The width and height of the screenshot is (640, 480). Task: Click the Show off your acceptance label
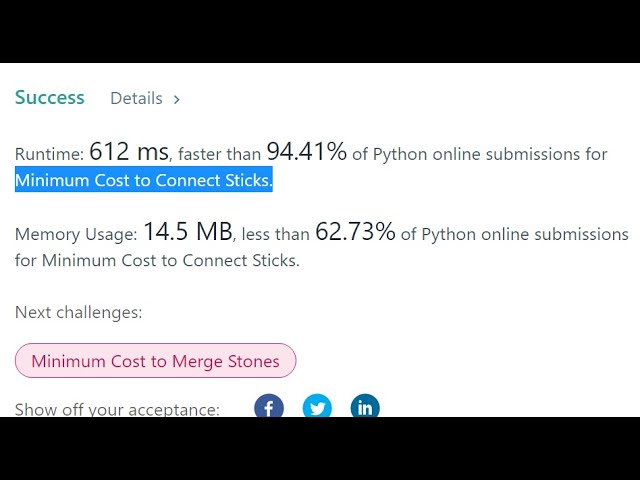coord(117,409)
